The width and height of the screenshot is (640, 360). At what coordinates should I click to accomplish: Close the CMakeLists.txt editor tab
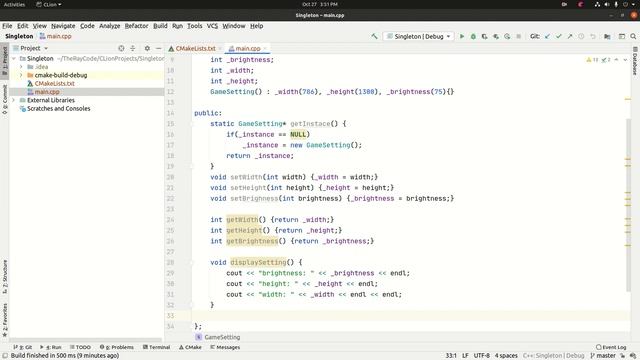[220, 49]
